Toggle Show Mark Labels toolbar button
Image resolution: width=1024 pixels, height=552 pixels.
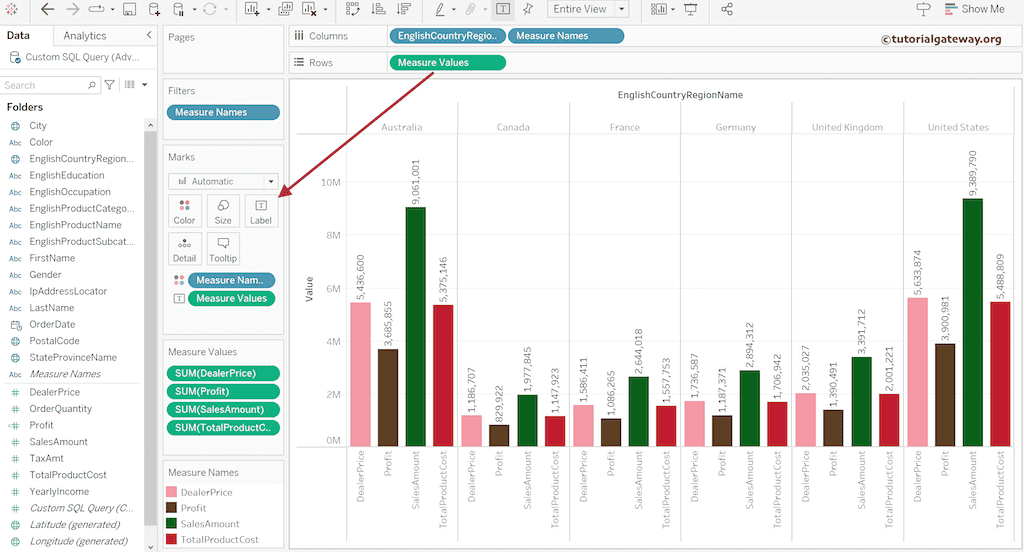point(503,9)
